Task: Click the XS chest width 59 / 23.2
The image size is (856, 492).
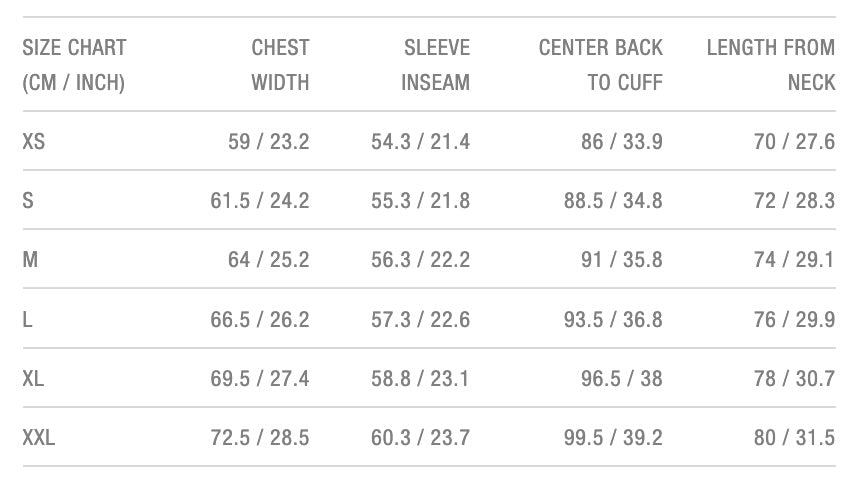Action: (269, 142)
